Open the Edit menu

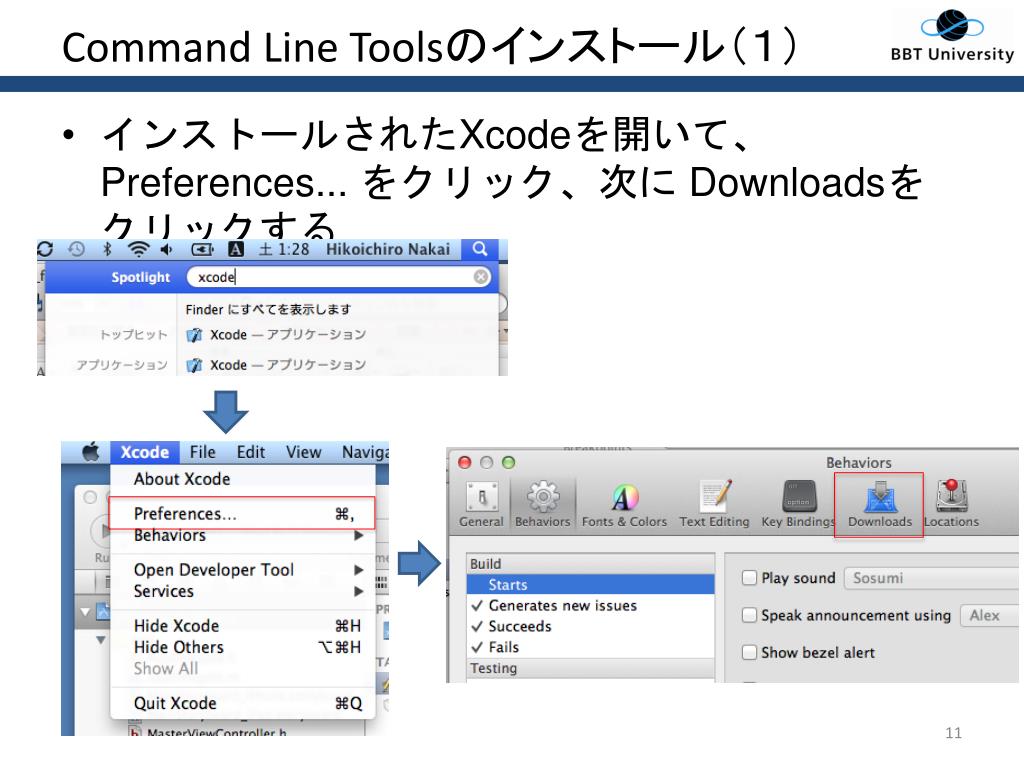click(251, 452)
